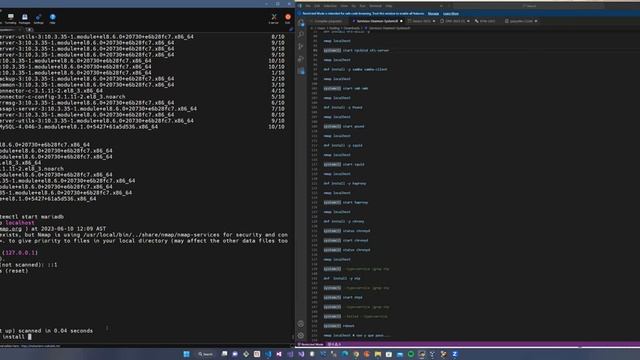Switch to the last editor tab on the right

(x=521, y=21)
